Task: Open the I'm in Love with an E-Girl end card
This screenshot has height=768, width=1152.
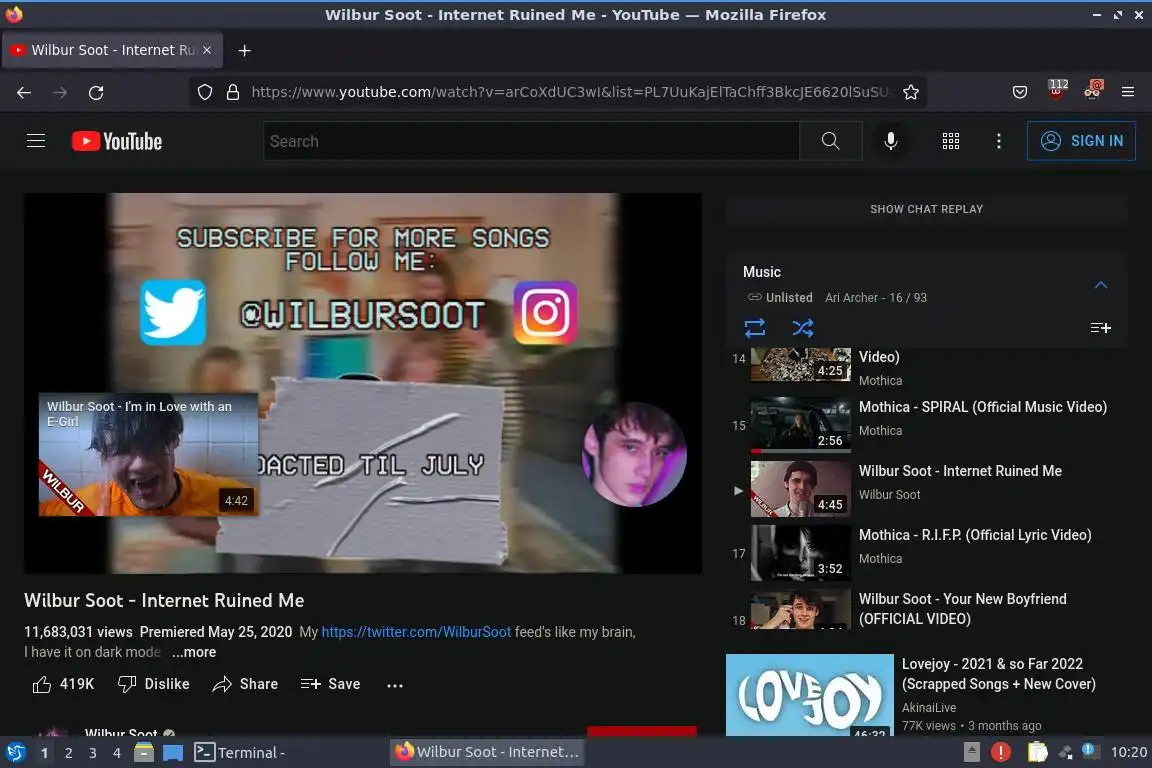Action: (148, 454)
